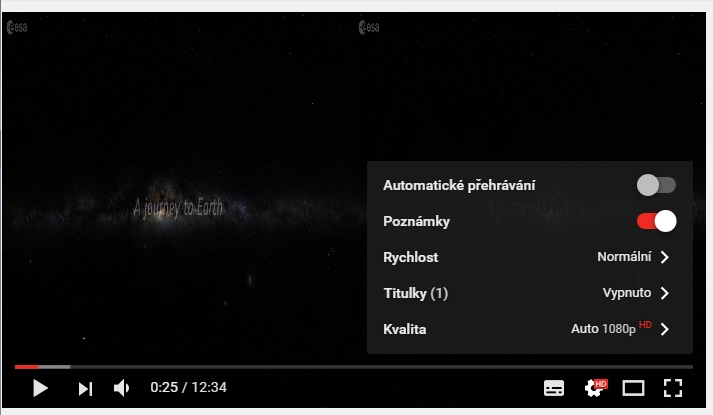Expand the Kvalita chevron arrow
The width and height of the screenshot is (713, 415).
(x=665, y=329)
